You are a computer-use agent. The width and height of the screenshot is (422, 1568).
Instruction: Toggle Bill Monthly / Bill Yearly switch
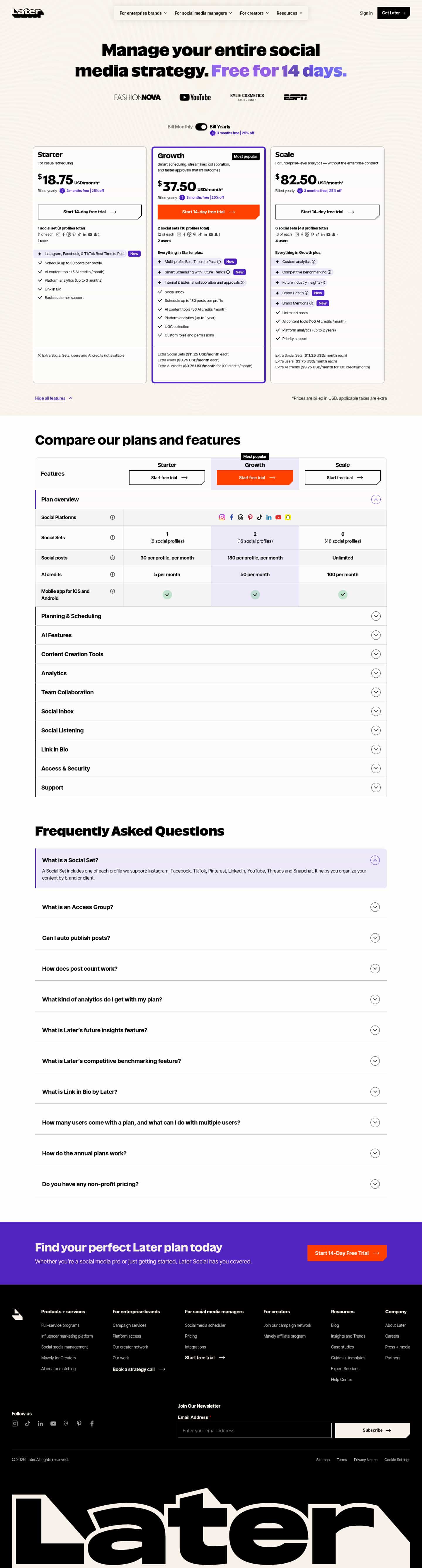(x=201, y=127)
